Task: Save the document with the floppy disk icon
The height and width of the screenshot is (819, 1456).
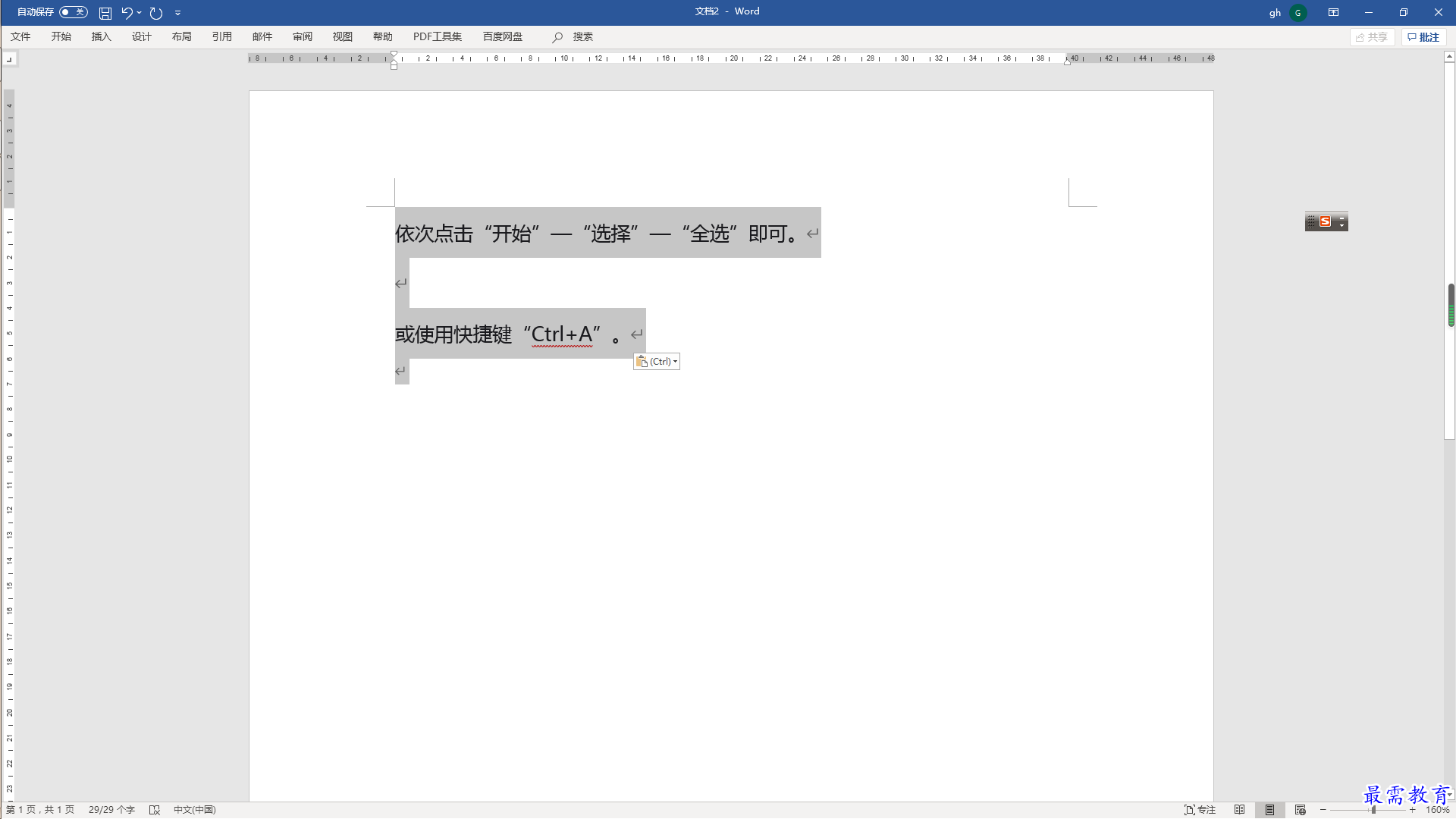Action: [x=105, y=13]
